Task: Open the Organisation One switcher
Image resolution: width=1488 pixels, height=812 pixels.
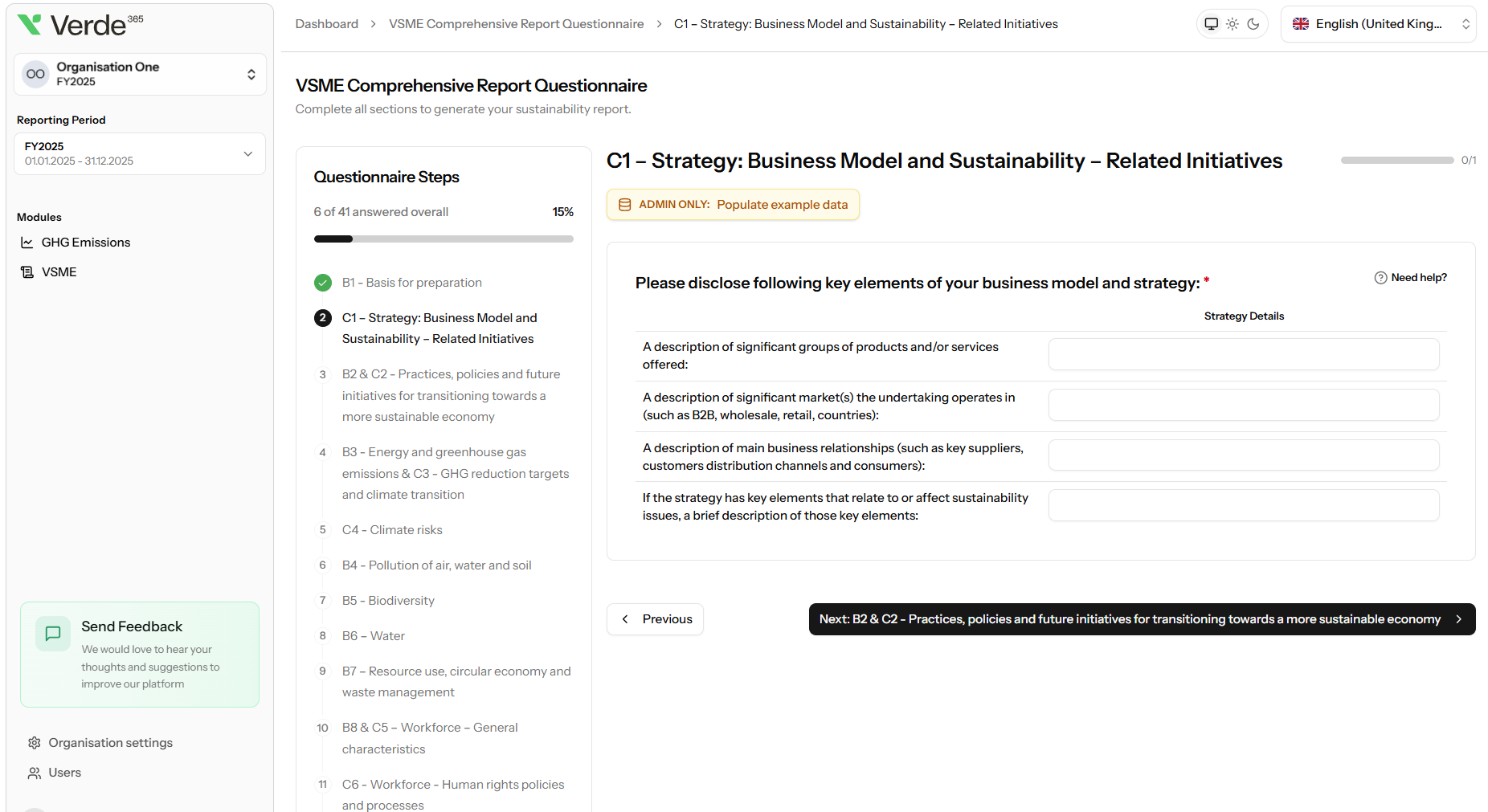Action: click(x=139, y=74)
